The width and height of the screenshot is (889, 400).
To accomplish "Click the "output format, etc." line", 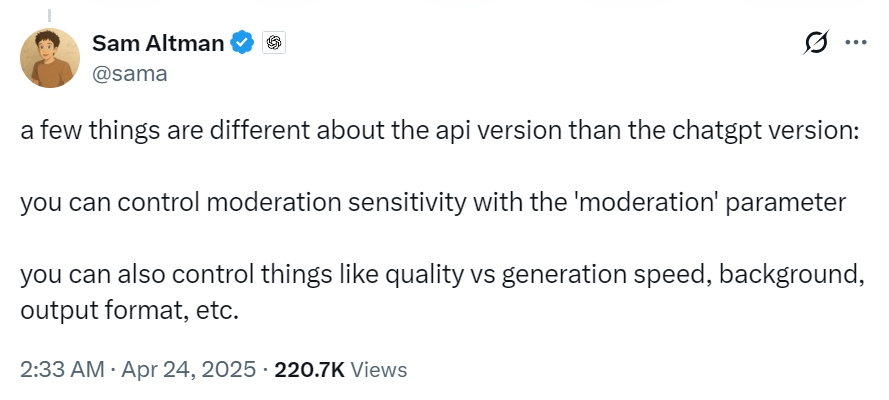I will [129, 309].
